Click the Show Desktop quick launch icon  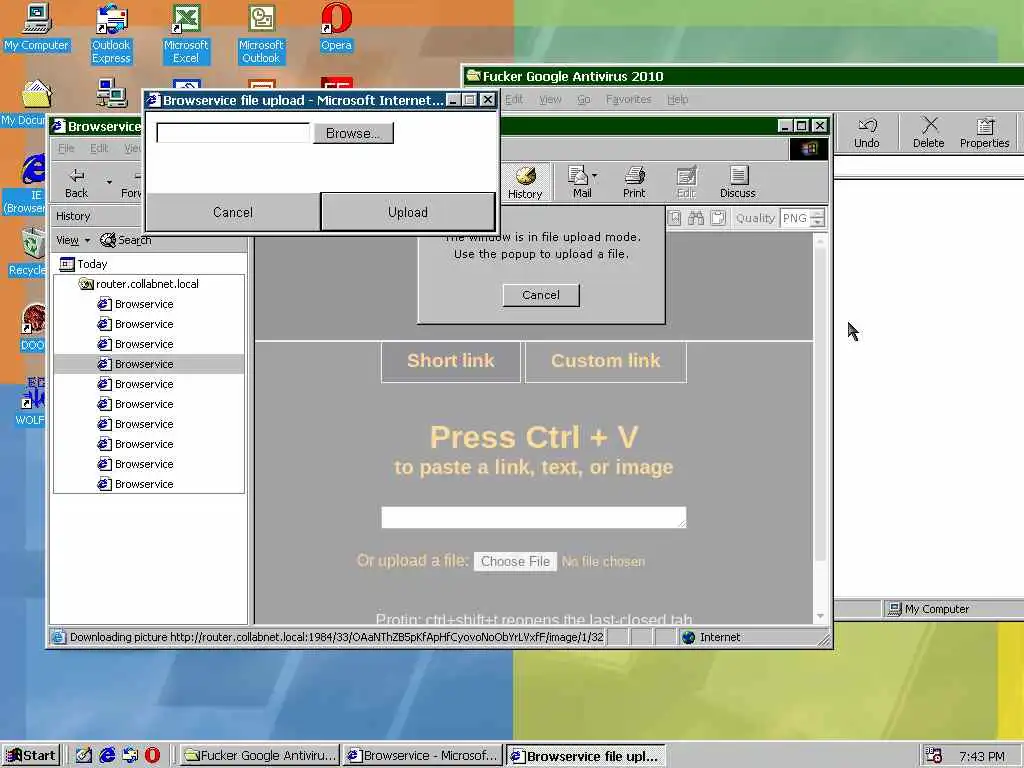point(84,755)
